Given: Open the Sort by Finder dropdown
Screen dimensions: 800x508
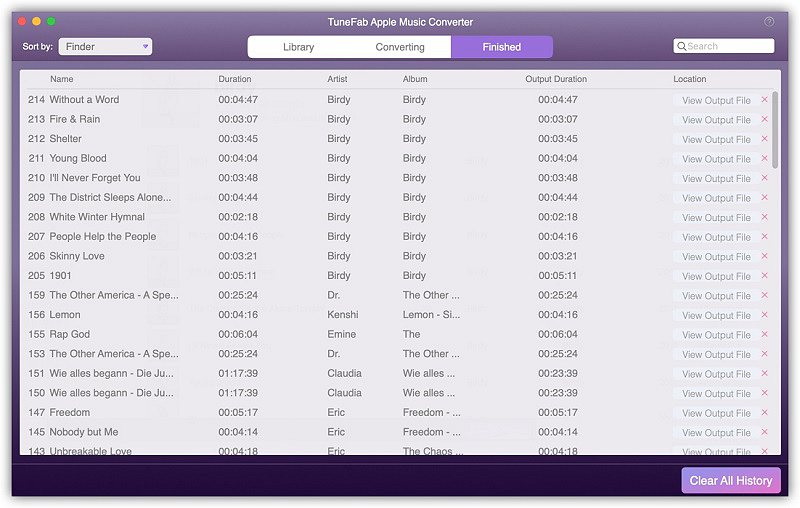Looking at the screenshot, I should click(x=106, y=46).
